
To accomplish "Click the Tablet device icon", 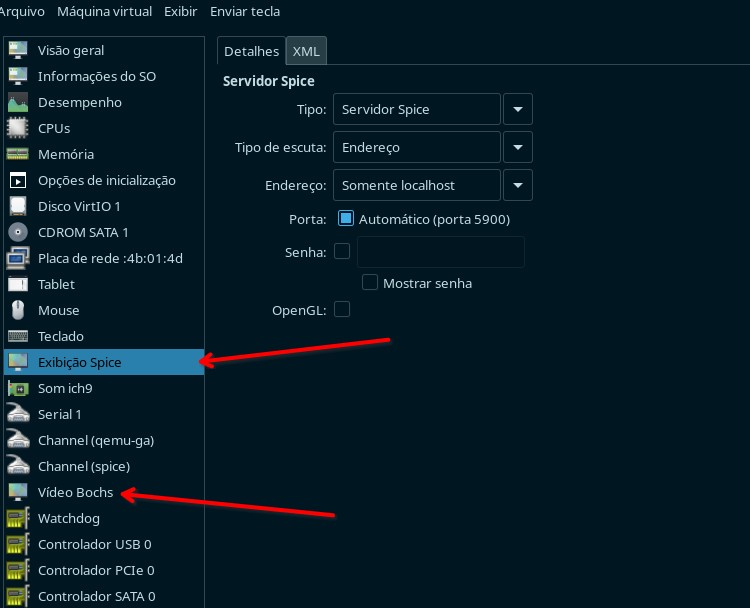I will coord(18,284).
